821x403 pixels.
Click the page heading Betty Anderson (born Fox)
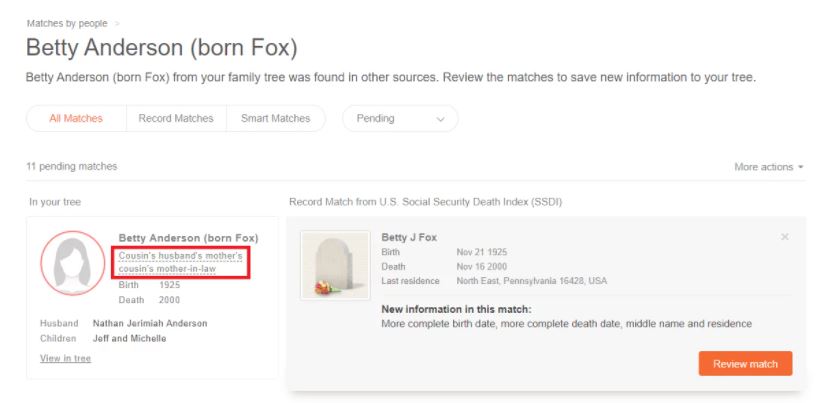[162, 48]
